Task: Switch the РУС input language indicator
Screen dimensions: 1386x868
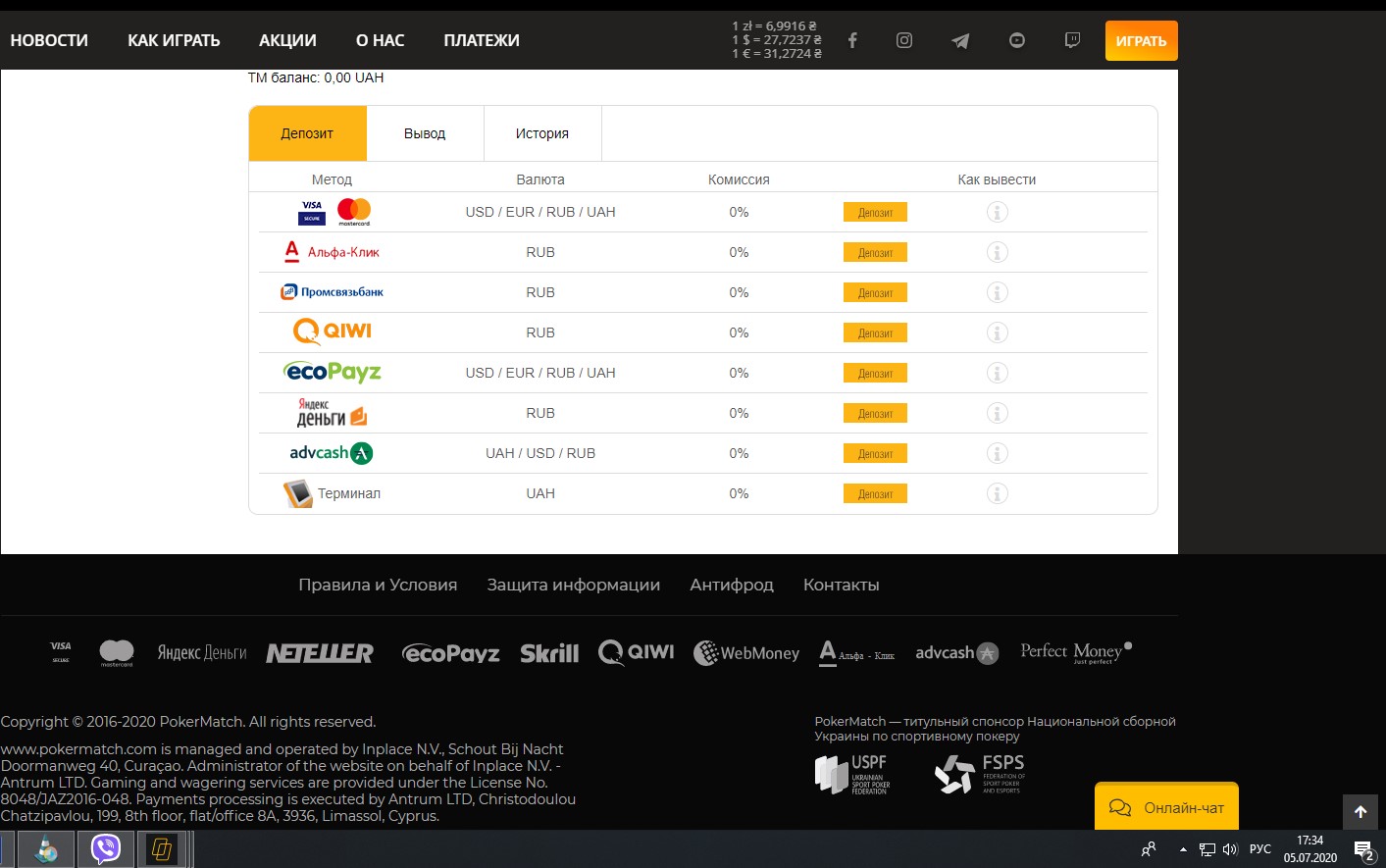Action: pyautogui.click(x=1260, y=849)
